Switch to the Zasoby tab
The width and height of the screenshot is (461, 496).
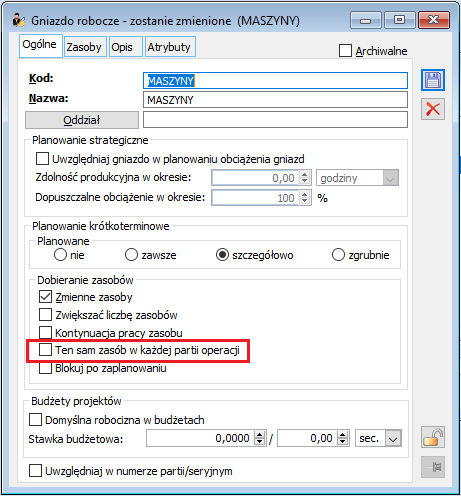click(84, 47)
